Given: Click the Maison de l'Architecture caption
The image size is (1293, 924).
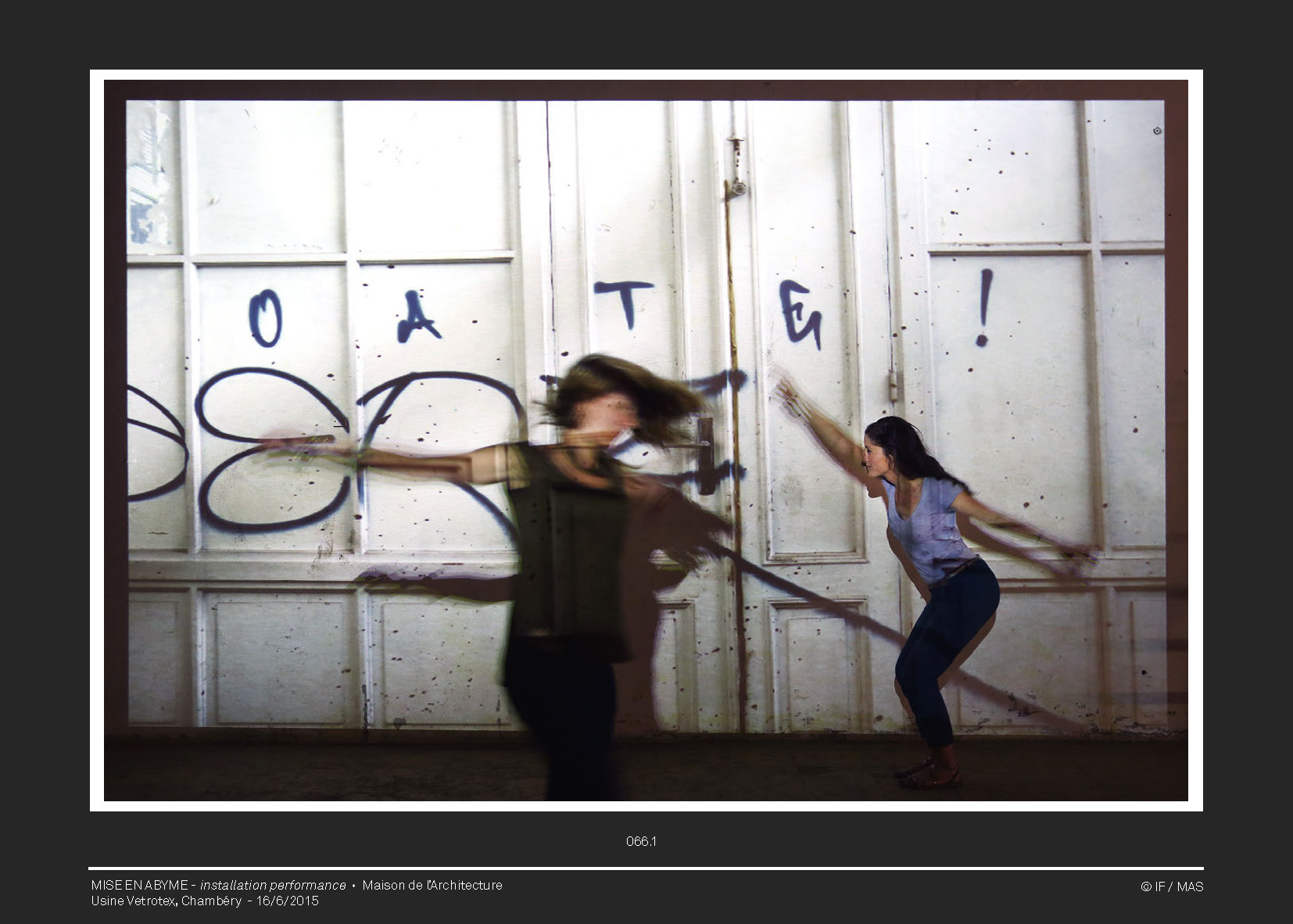Looking at the screenshot, I should click(x=432, y=885).
